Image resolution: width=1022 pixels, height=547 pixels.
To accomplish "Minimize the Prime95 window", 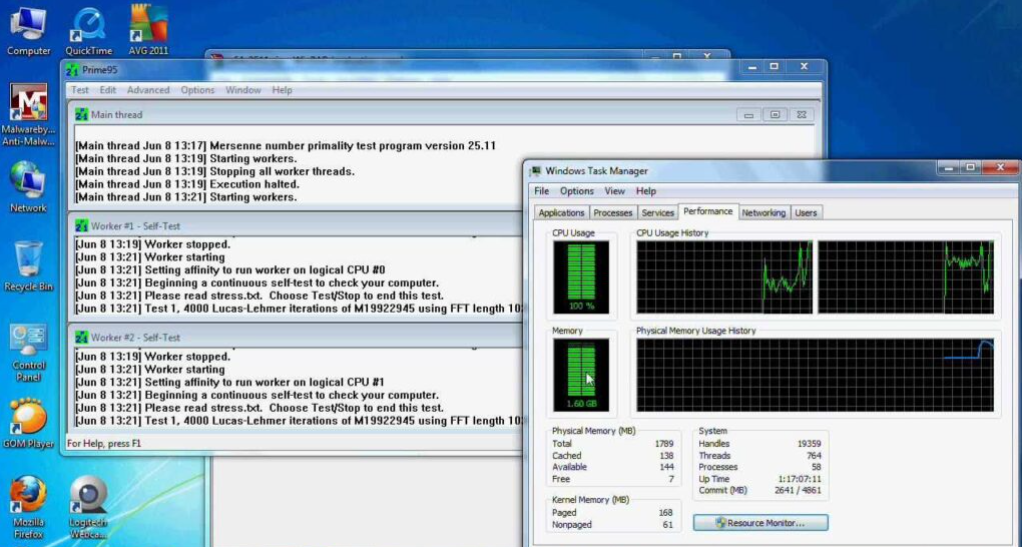I will tap(752, 67).
